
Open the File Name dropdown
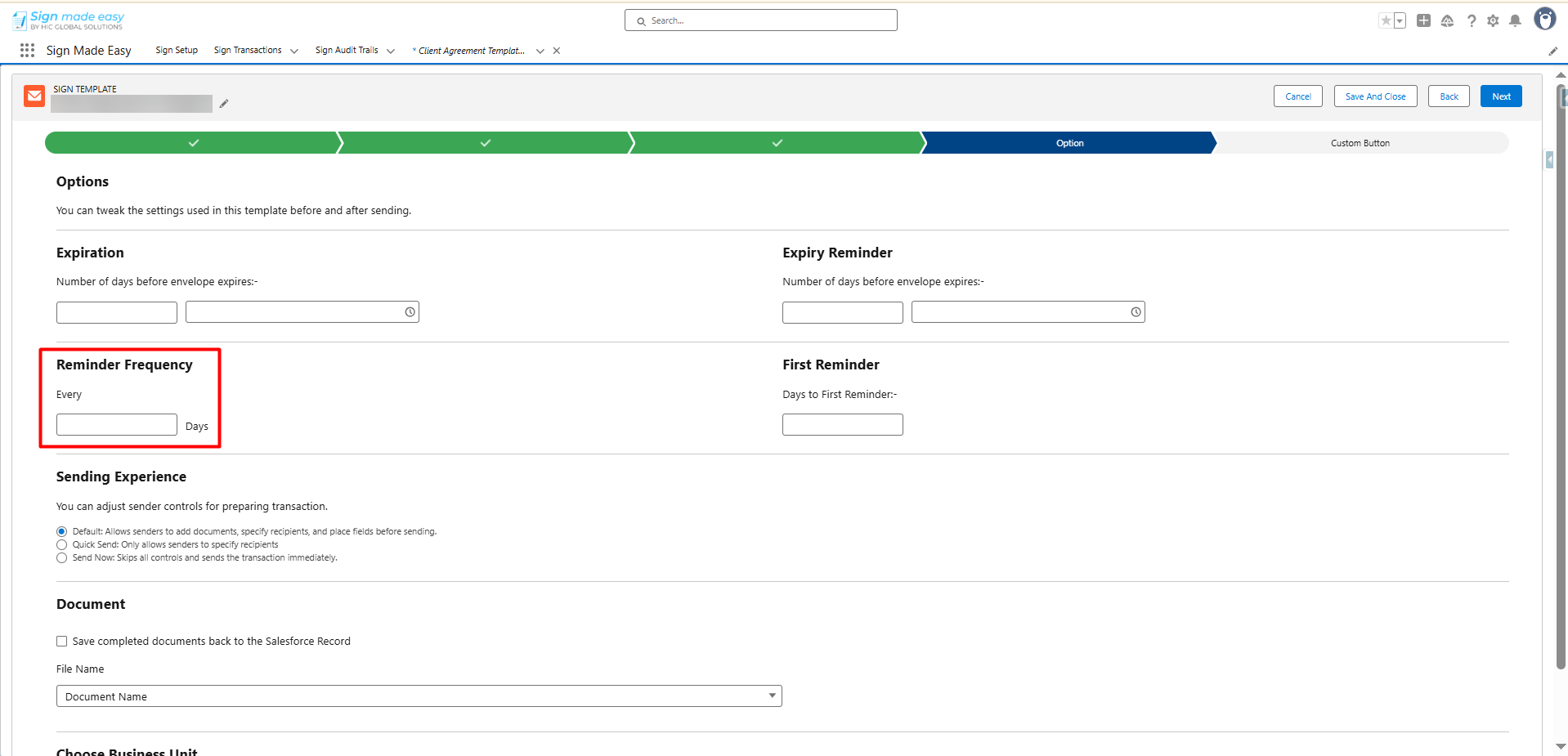point(419,696)
